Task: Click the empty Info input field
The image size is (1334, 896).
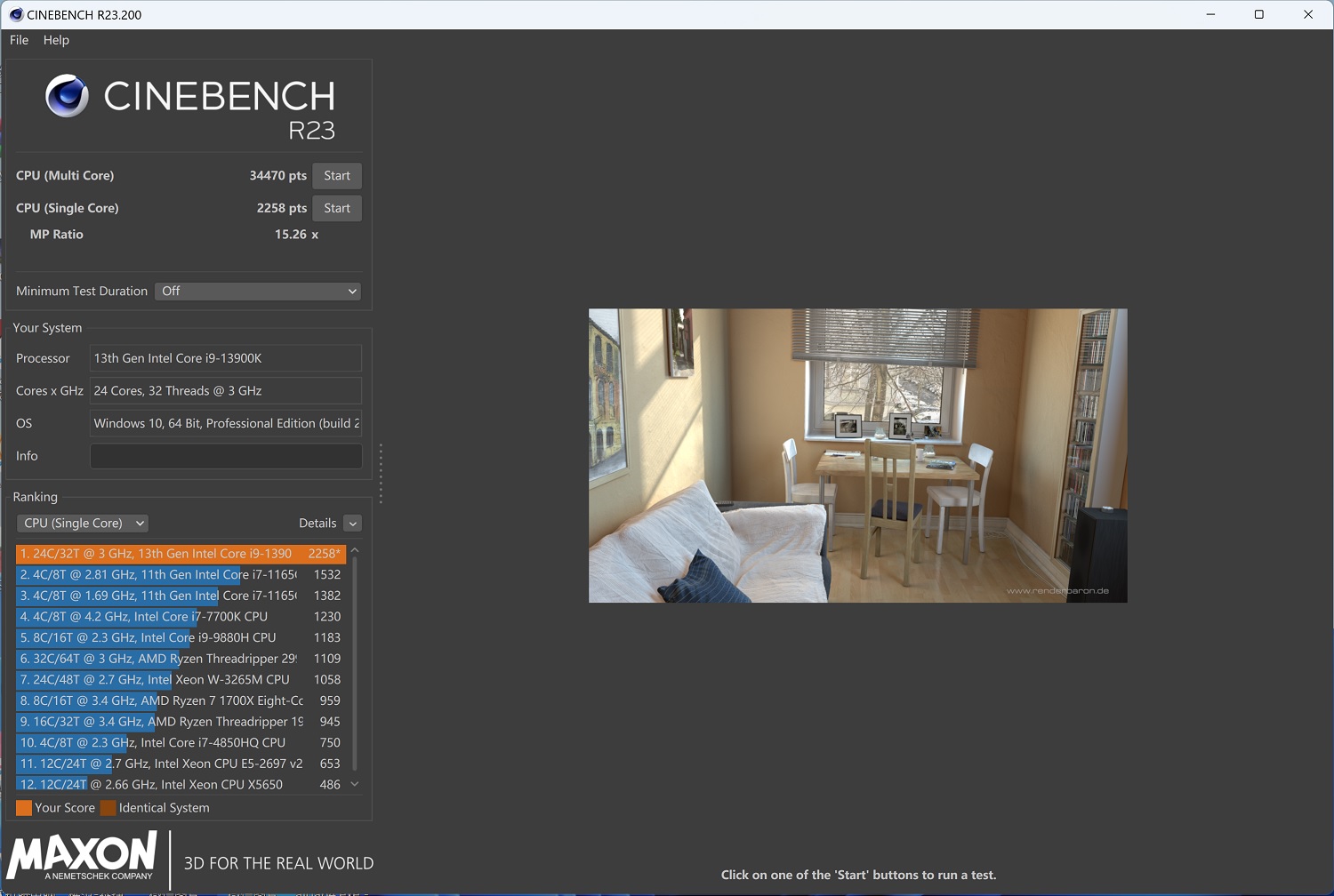Action: pos(226,456)
